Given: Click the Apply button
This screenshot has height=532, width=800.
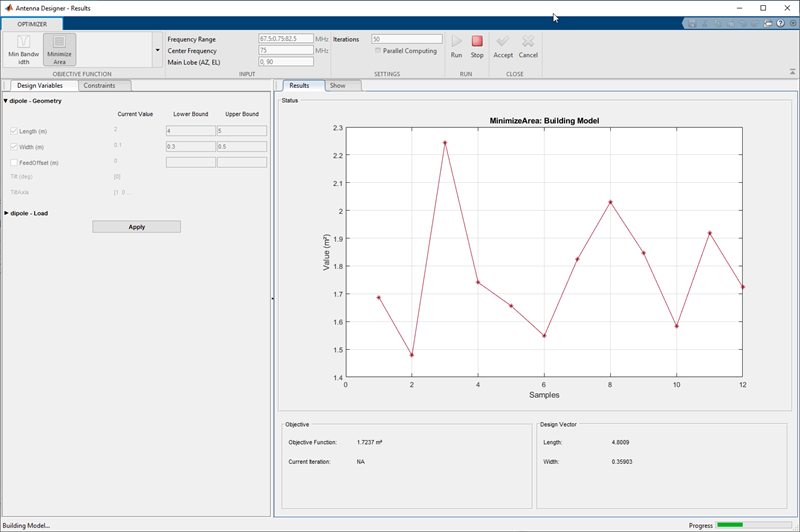Looking at the screenshot, I should [x=137, y=227].
